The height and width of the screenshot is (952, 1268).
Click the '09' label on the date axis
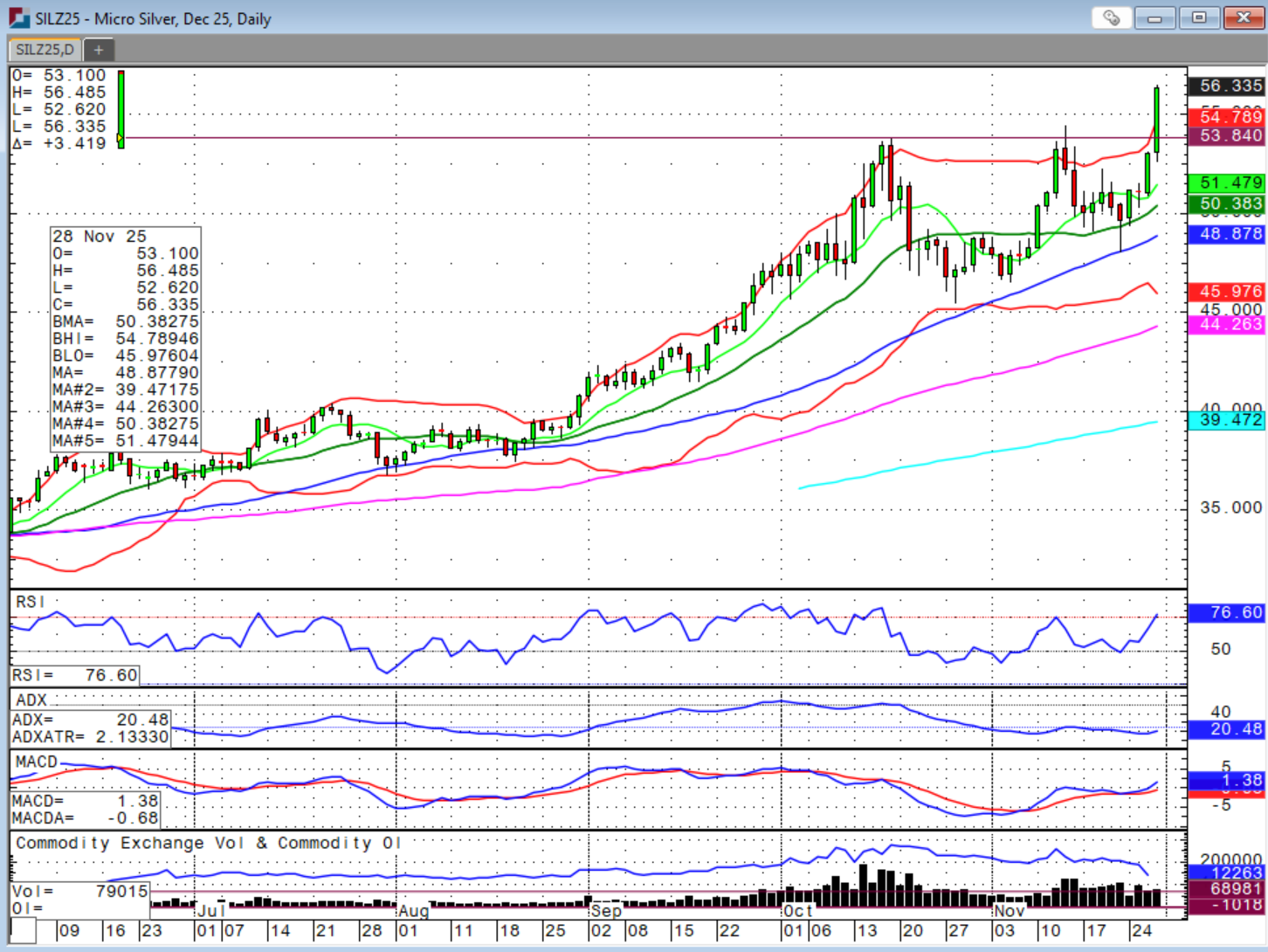pyautogui.click(x=68, y=931)
